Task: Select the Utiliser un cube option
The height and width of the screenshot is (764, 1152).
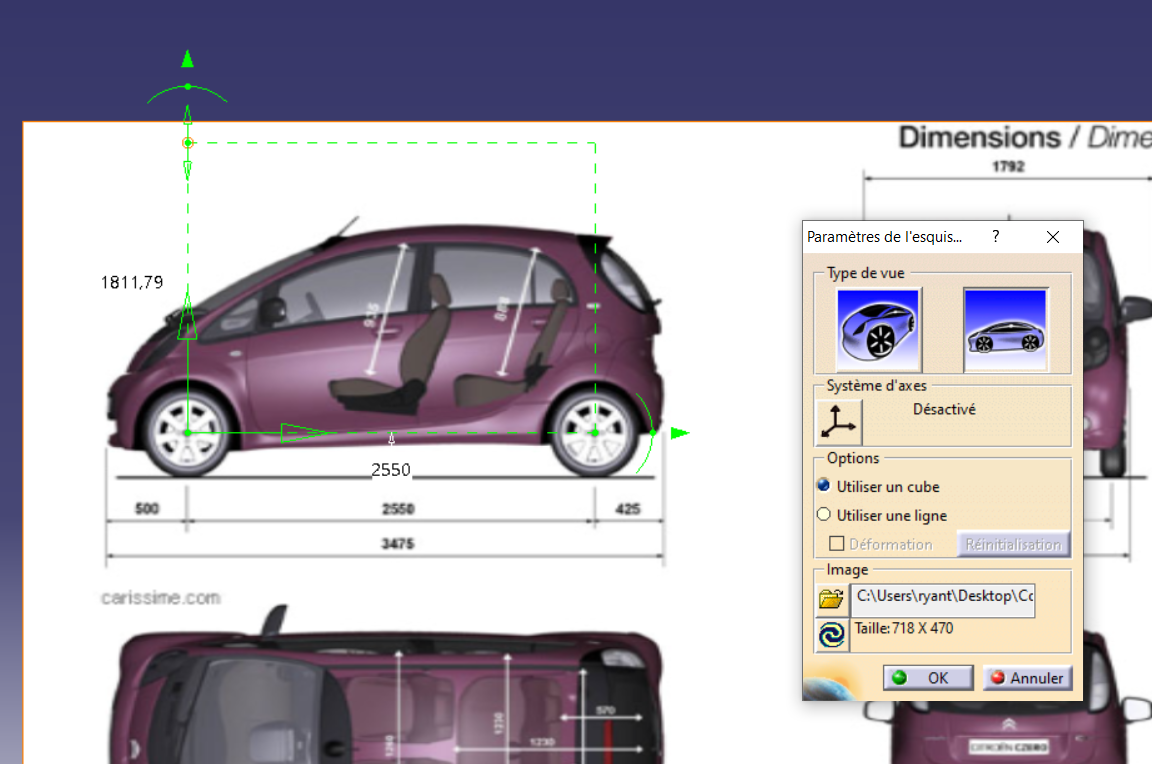Action: click(824, 486)
